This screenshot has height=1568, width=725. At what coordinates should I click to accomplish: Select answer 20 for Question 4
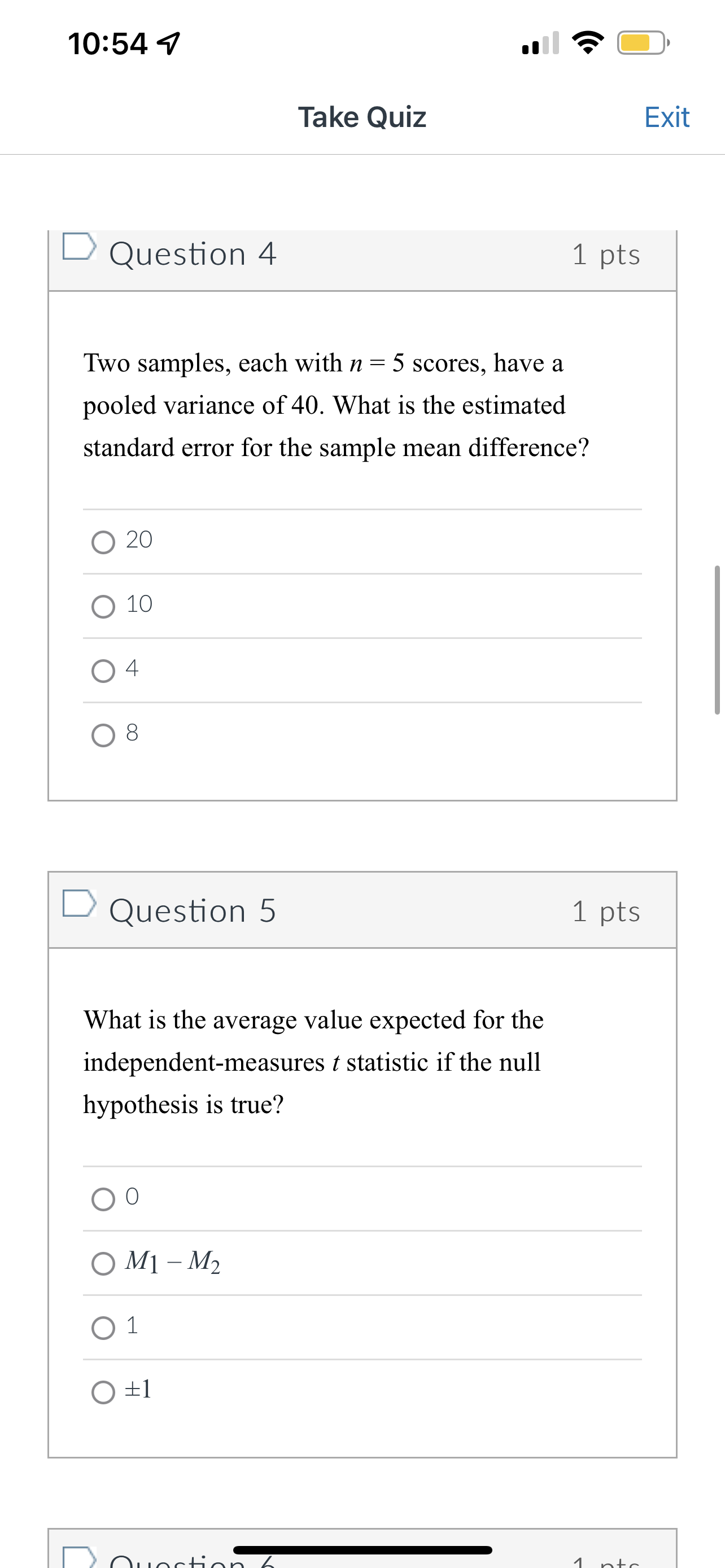point(103,542)
